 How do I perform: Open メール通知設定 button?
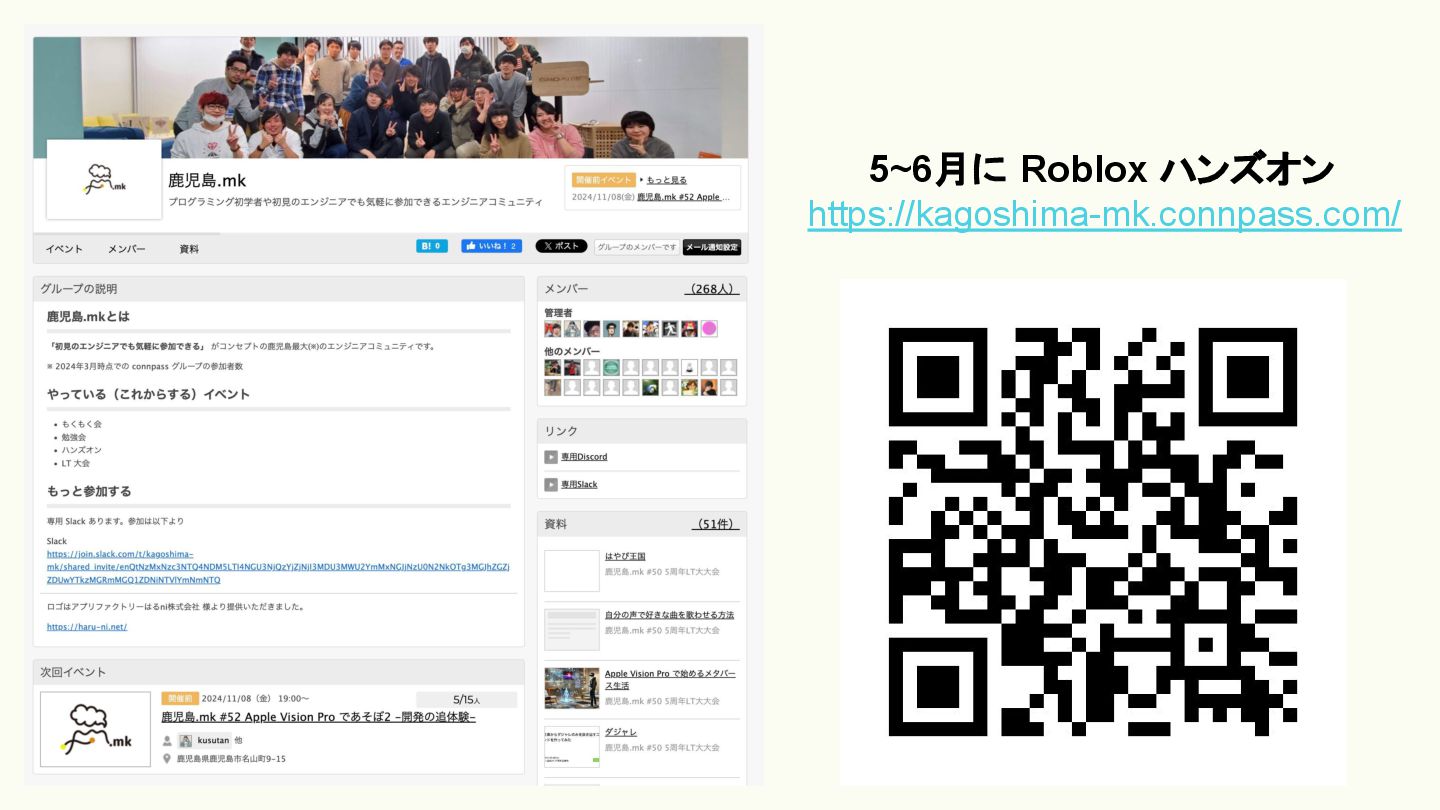point(712,247)
